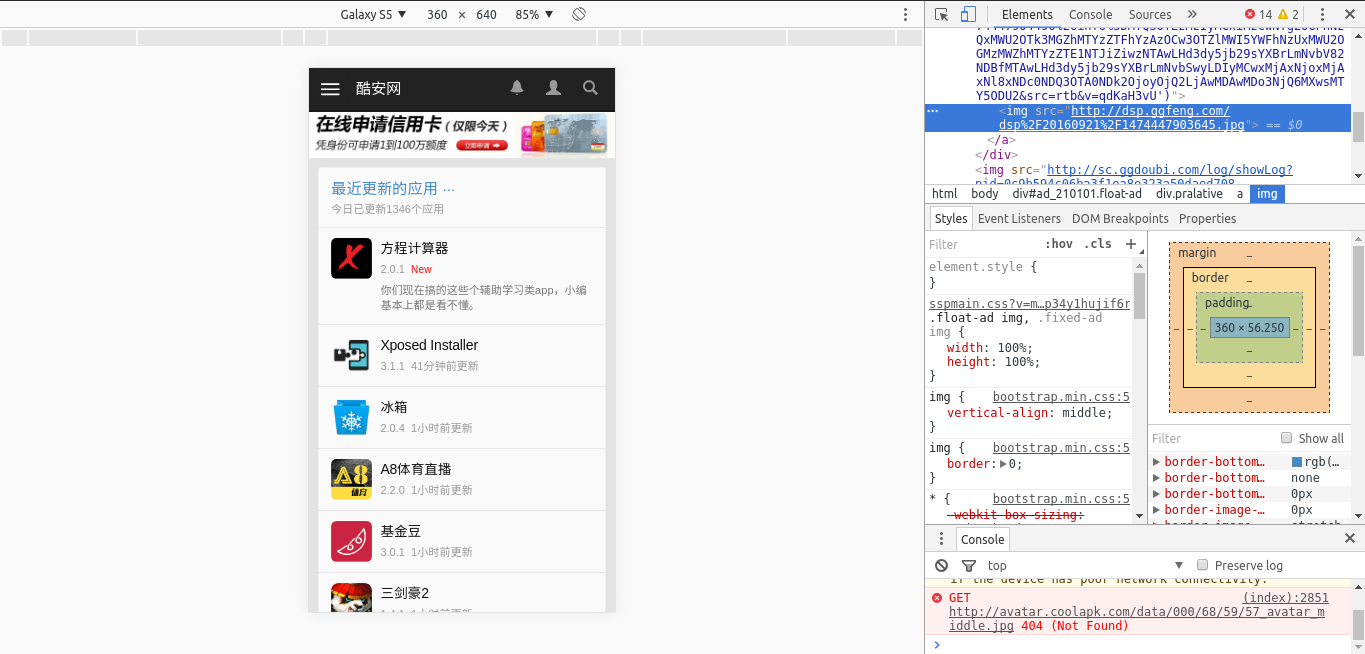Open device toolbar more options menu
Viewport: 1365px width, 654px height.
pyautogui.click(x=905, y=14)
